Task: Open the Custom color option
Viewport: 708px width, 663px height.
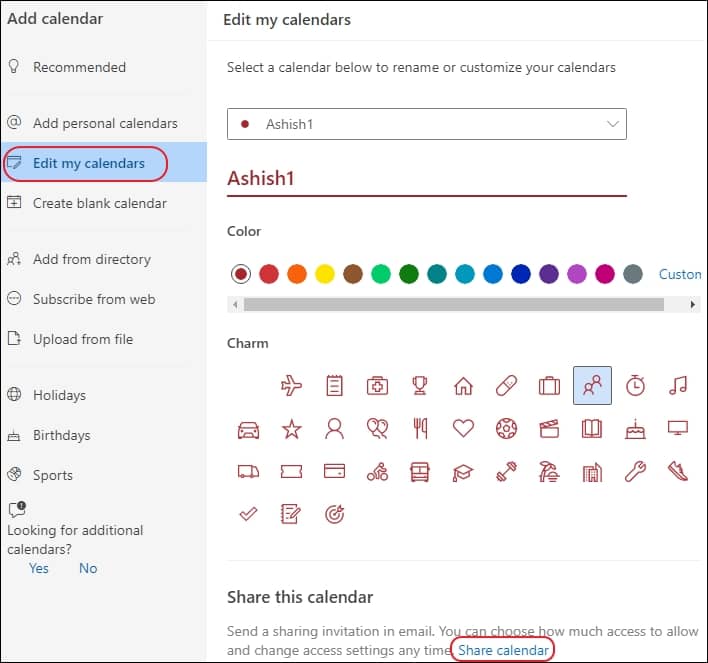Action: pos(680,274)
